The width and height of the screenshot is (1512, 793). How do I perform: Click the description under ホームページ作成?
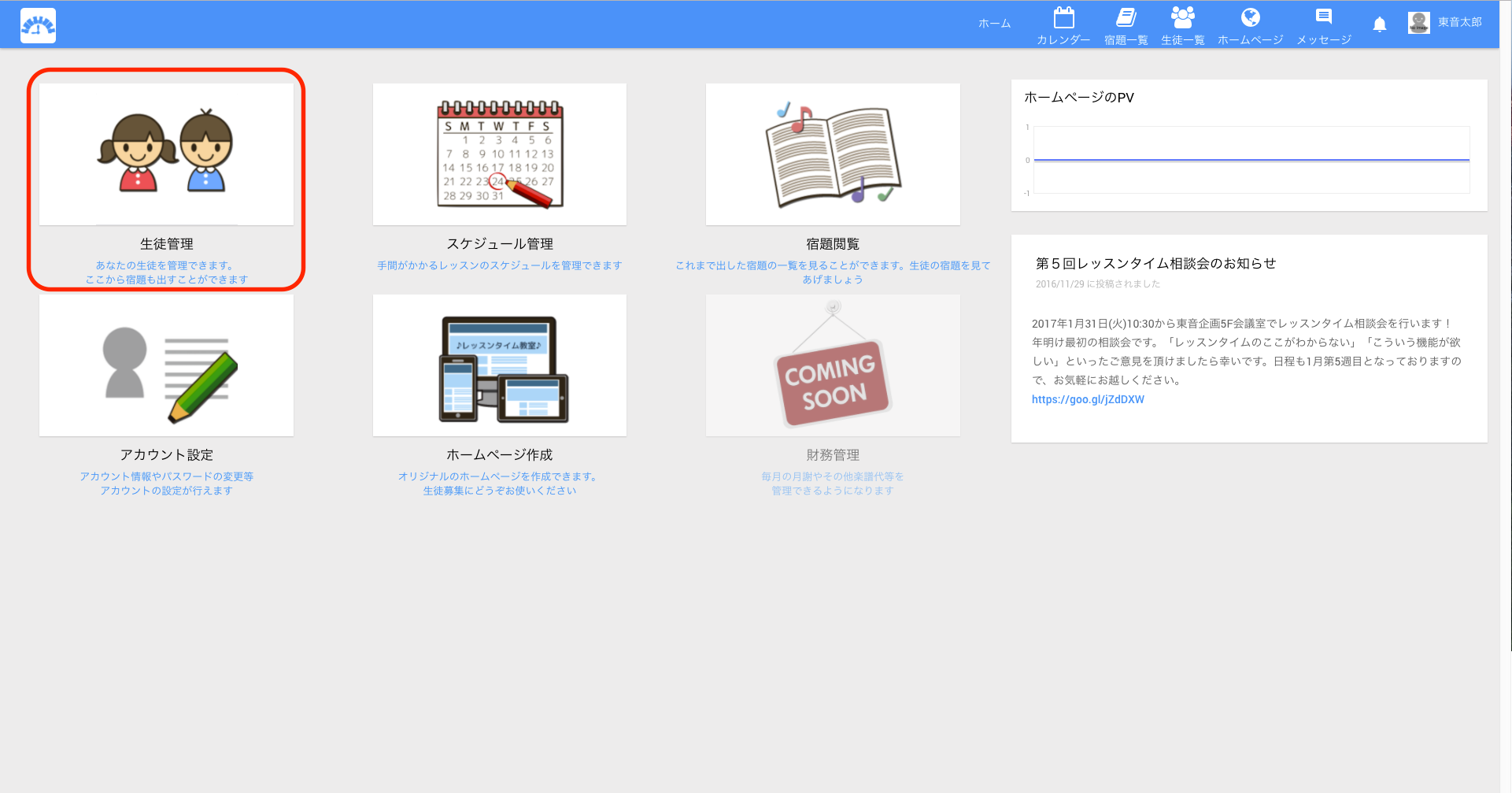click(x=500, y=484)
